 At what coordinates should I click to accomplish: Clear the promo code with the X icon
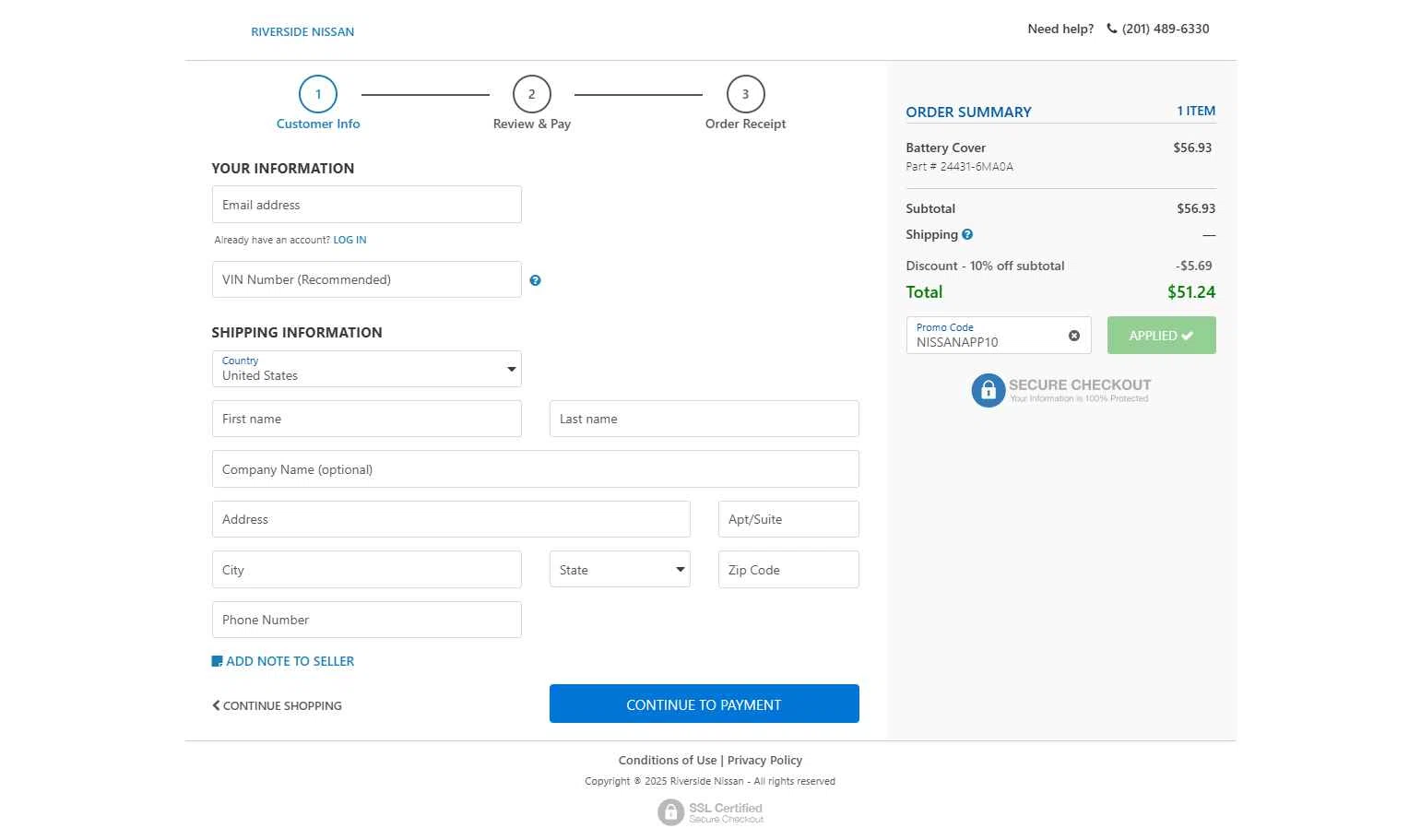[x=1074, y=336]
